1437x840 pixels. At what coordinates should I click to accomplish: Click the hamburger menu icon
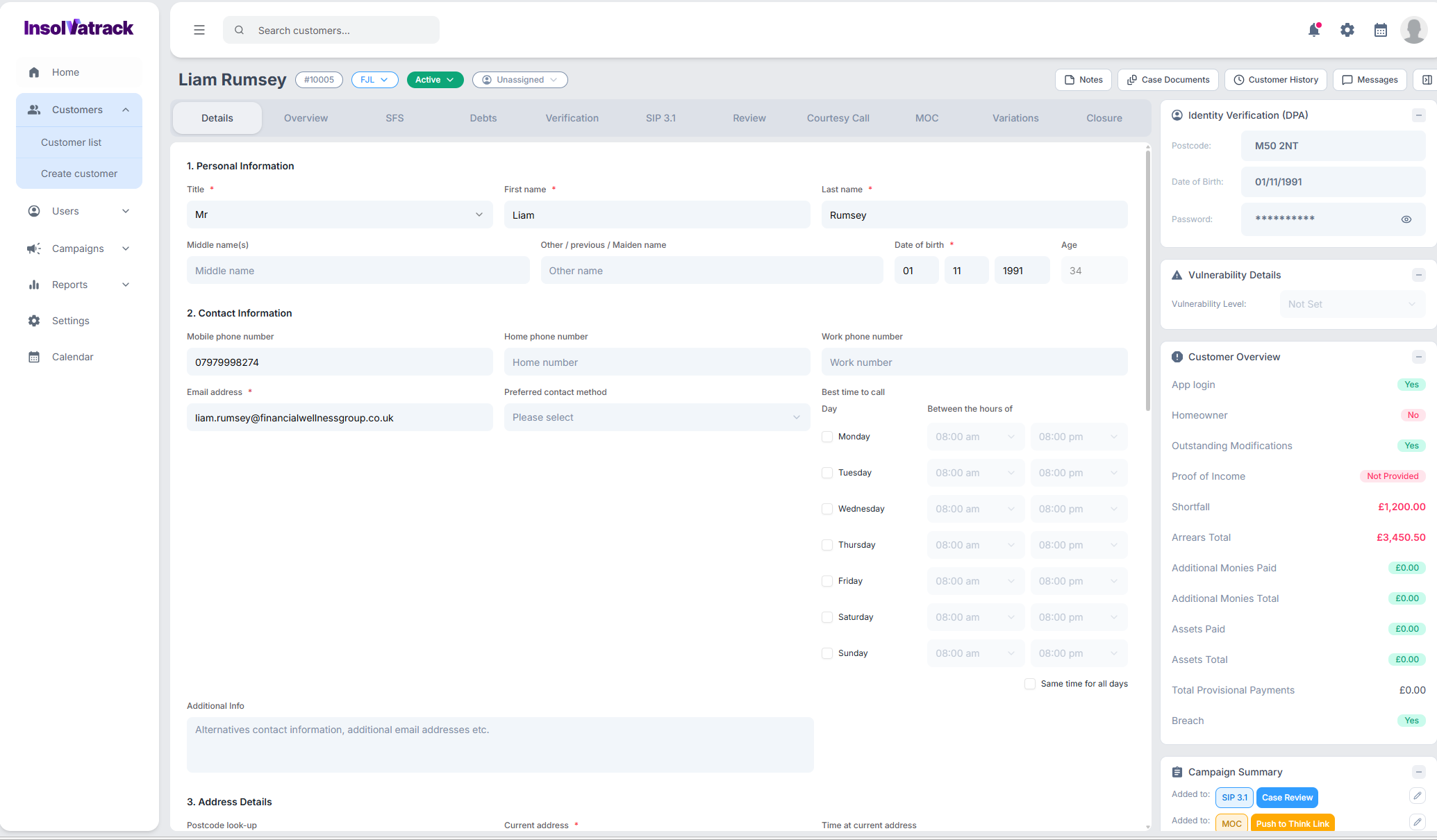(199, 30)
